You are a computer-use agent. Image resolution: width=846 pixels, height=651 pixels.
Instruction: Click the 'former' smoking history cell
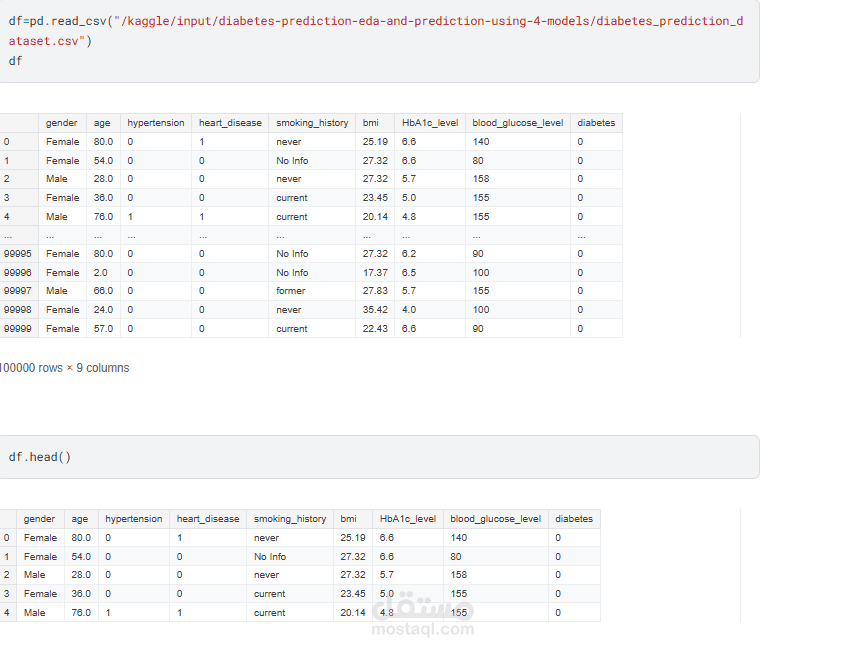pos(293,291)
